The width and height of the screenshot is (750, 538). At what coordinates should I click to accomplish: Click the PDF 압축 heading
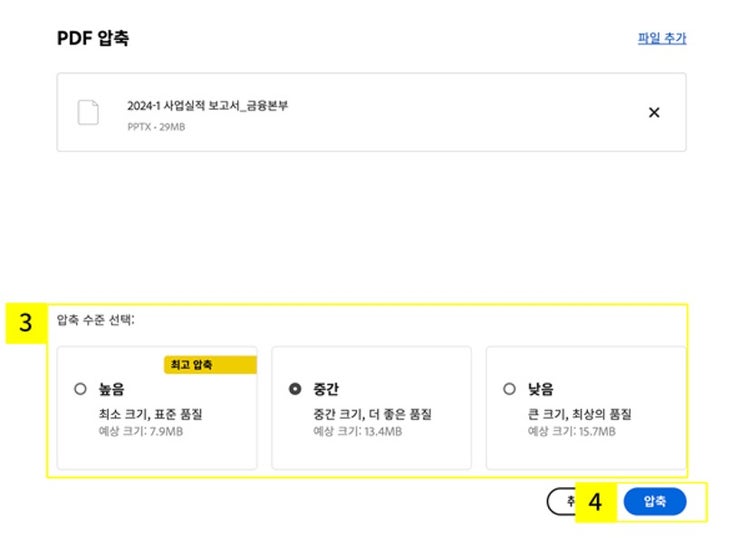pyautogui.click(x=92, y=39)
